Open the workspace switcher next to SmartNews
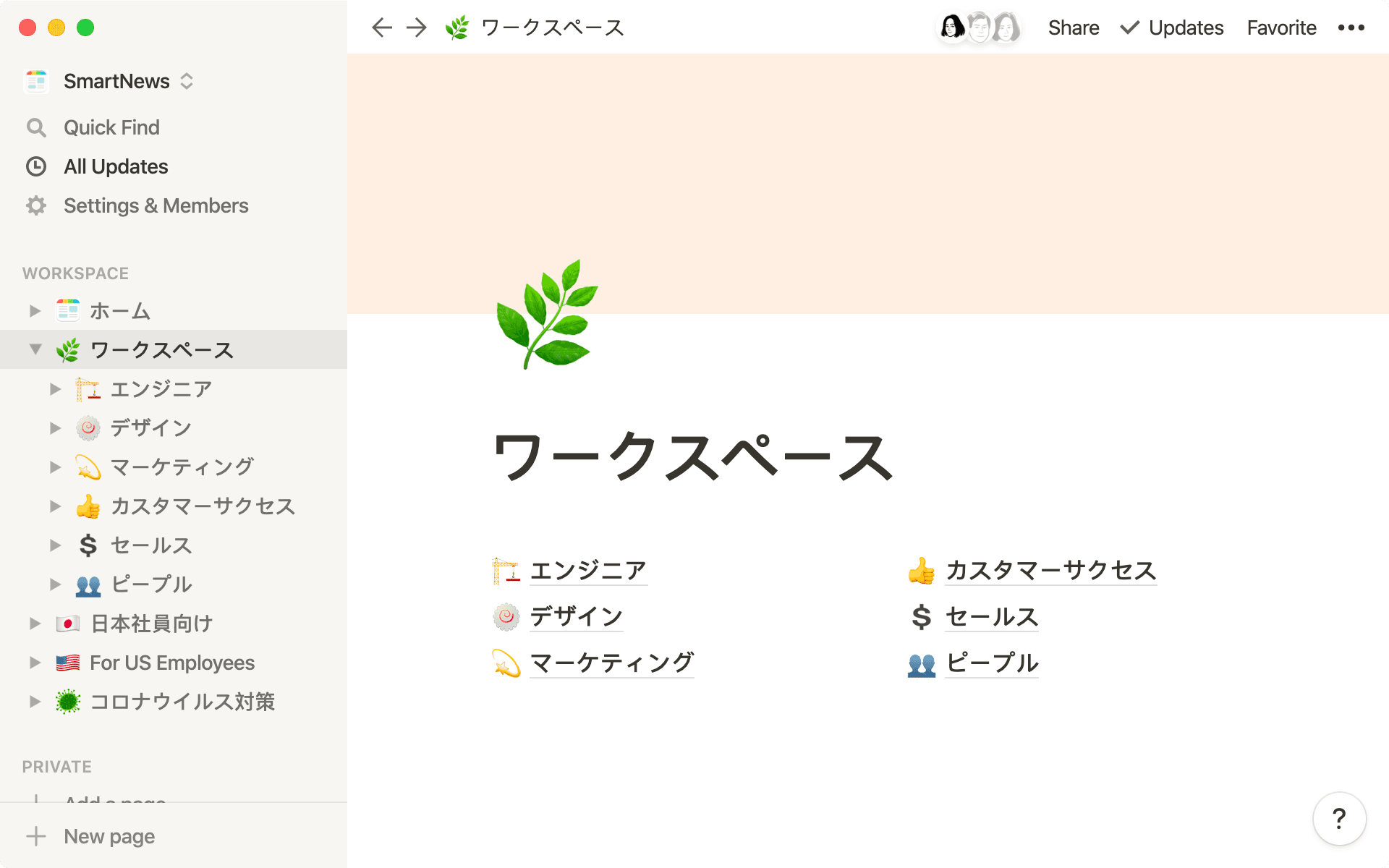 [187, 81]
